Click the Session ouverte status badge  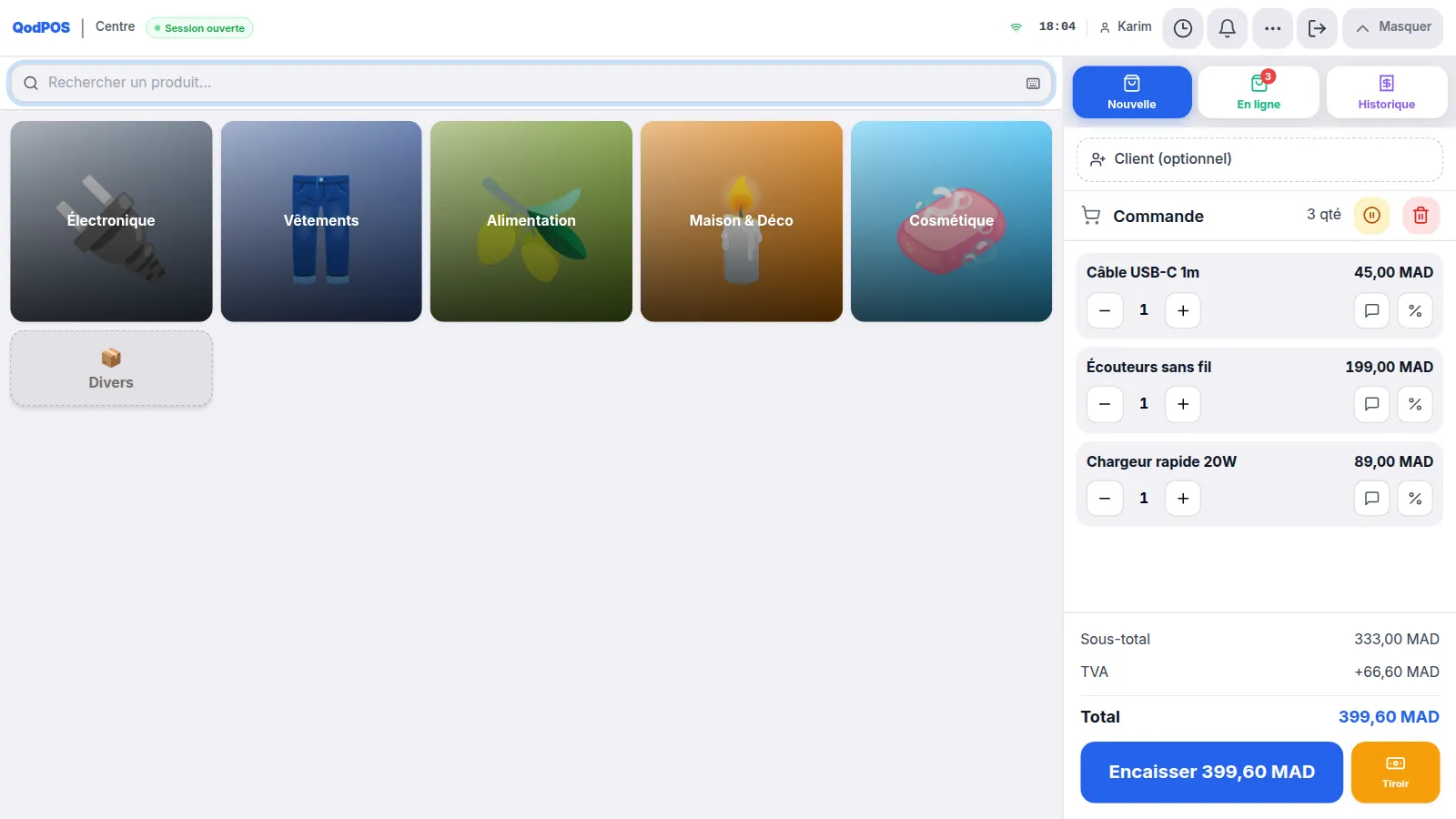(x=199, y=28)
